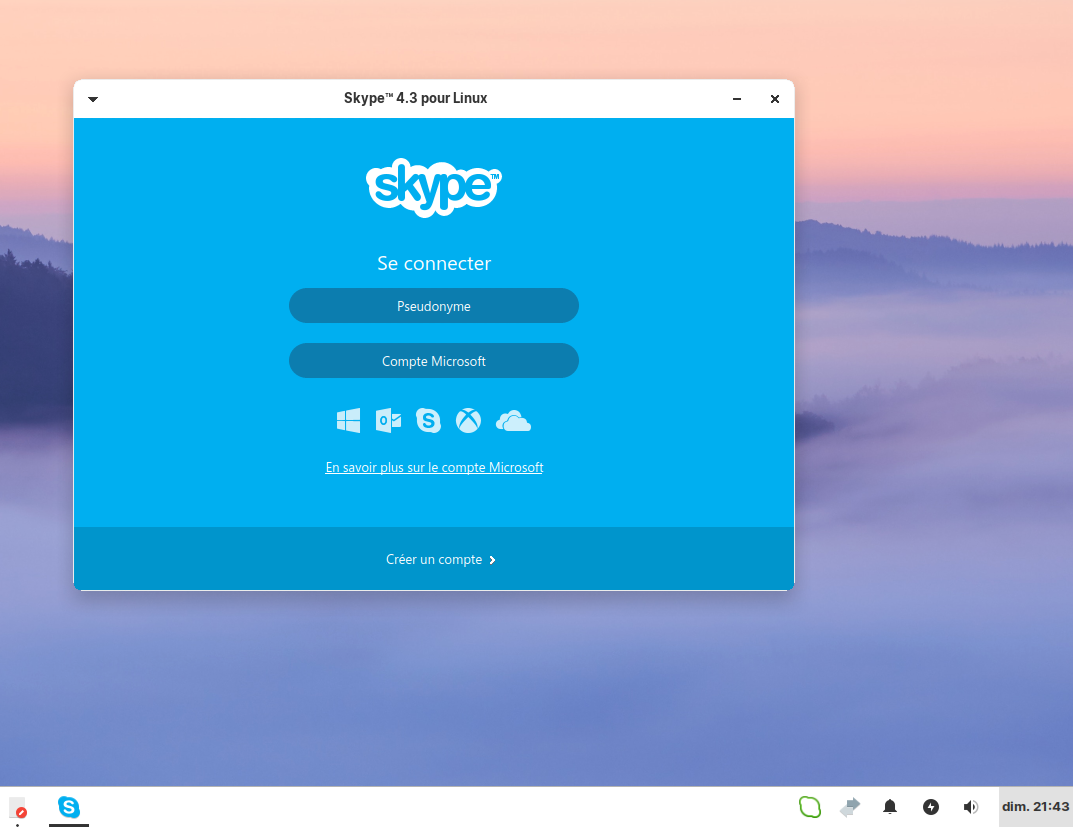Image resolution: width=1073 pixels, height=827 pixels.
Task: Click the network arrows tray icon
Action: (850, 807)
